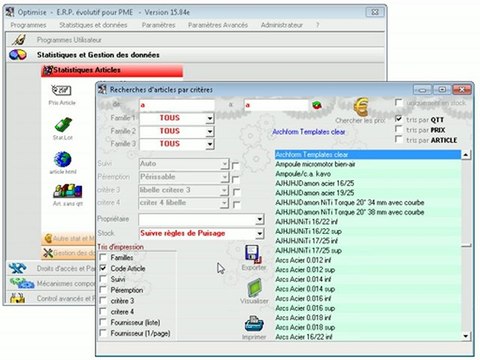Click the 'à' end range input field

(x=277, y=105)
